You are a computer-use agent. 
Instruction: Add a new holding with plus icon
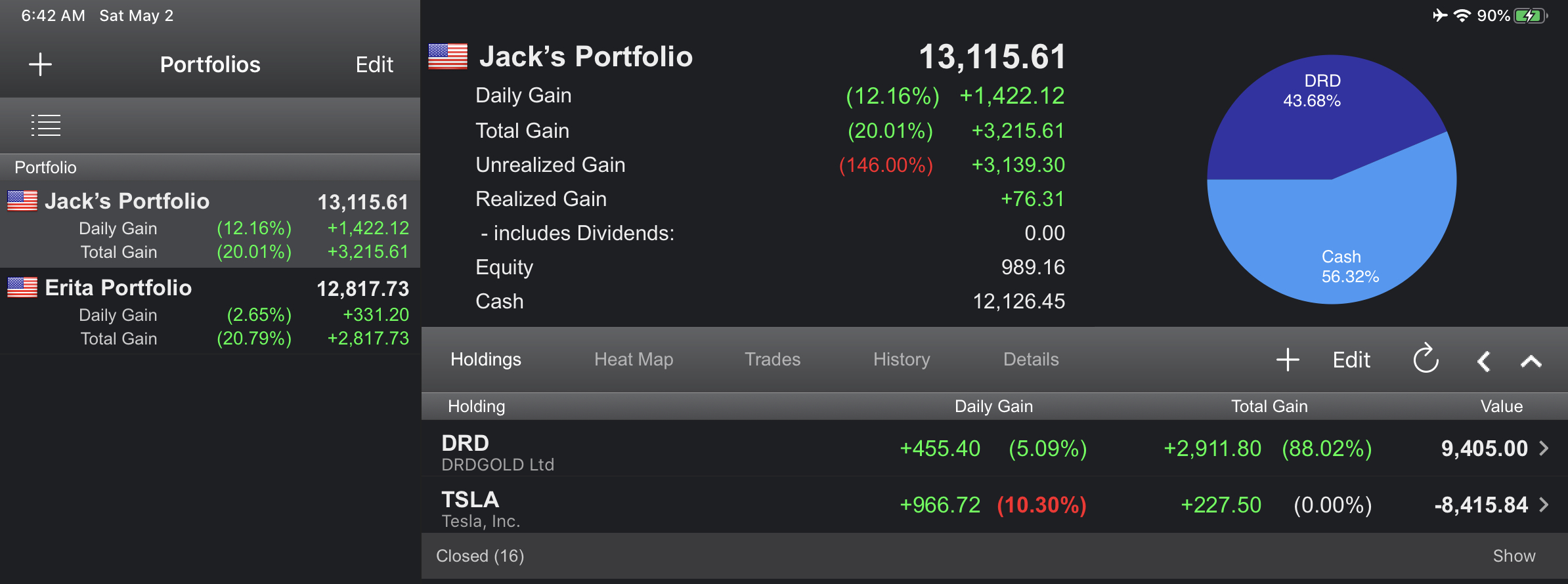1288,360
